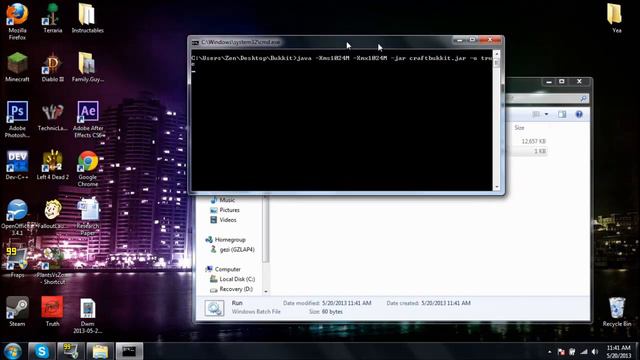This screenshot has height=360, width=640.
Task: Open the taskbar clock showing 11:41 AM
Action: coord(618,351)
